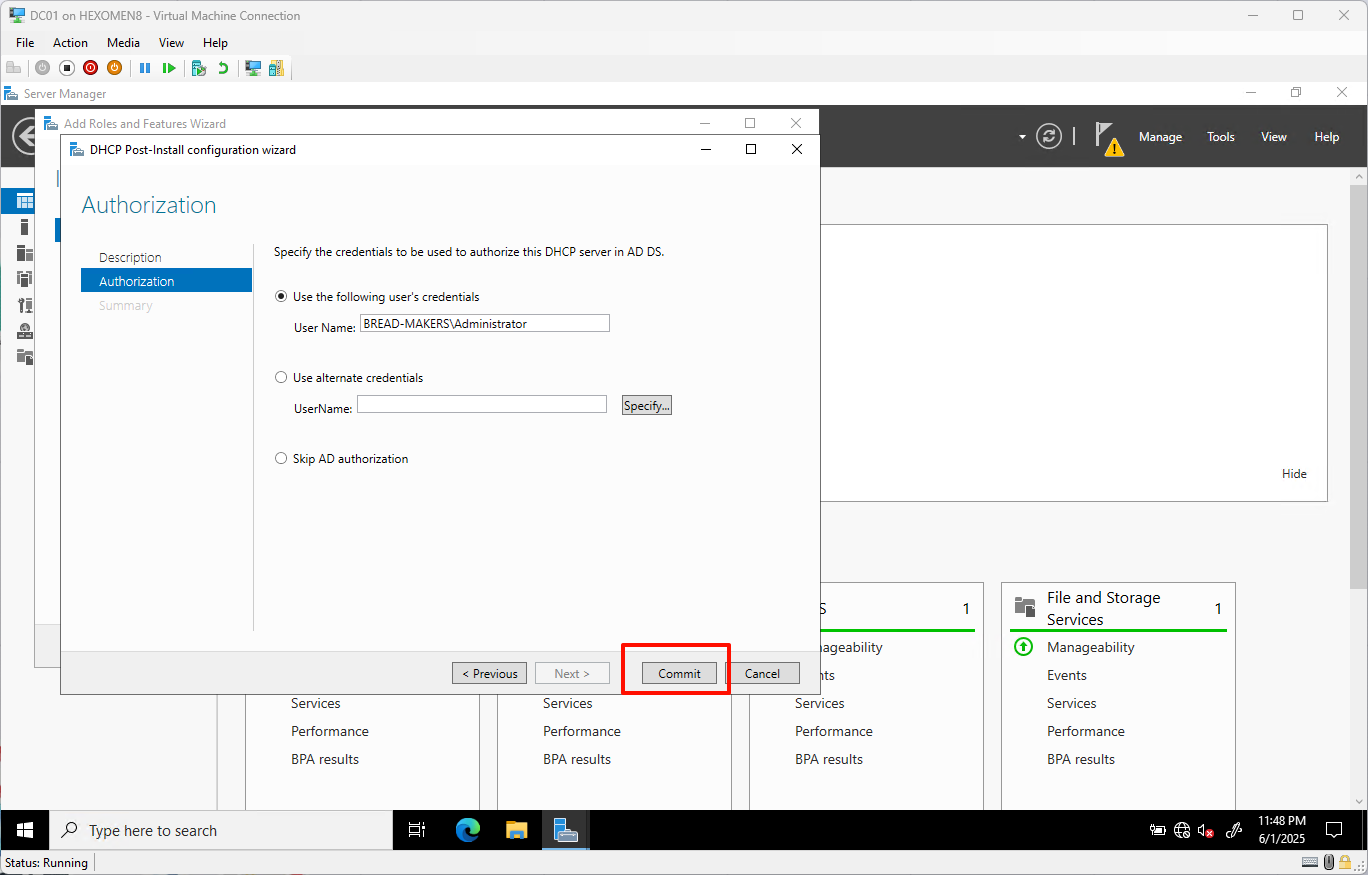
Task: Click the last VM toolbar icon with zipper
Action: (276, 68)
